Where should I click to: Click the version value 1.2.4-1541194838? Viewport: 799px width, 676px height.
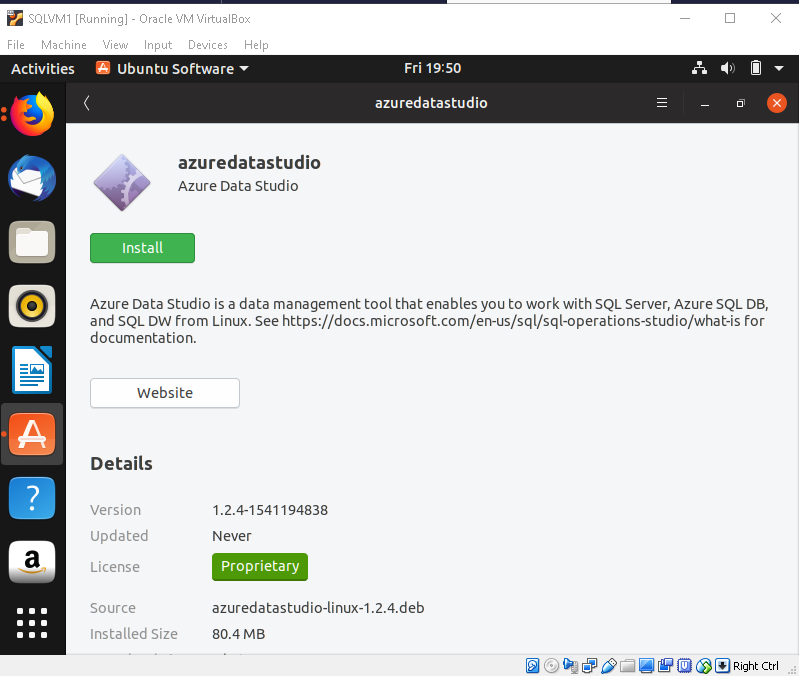(x=270, y=510)
